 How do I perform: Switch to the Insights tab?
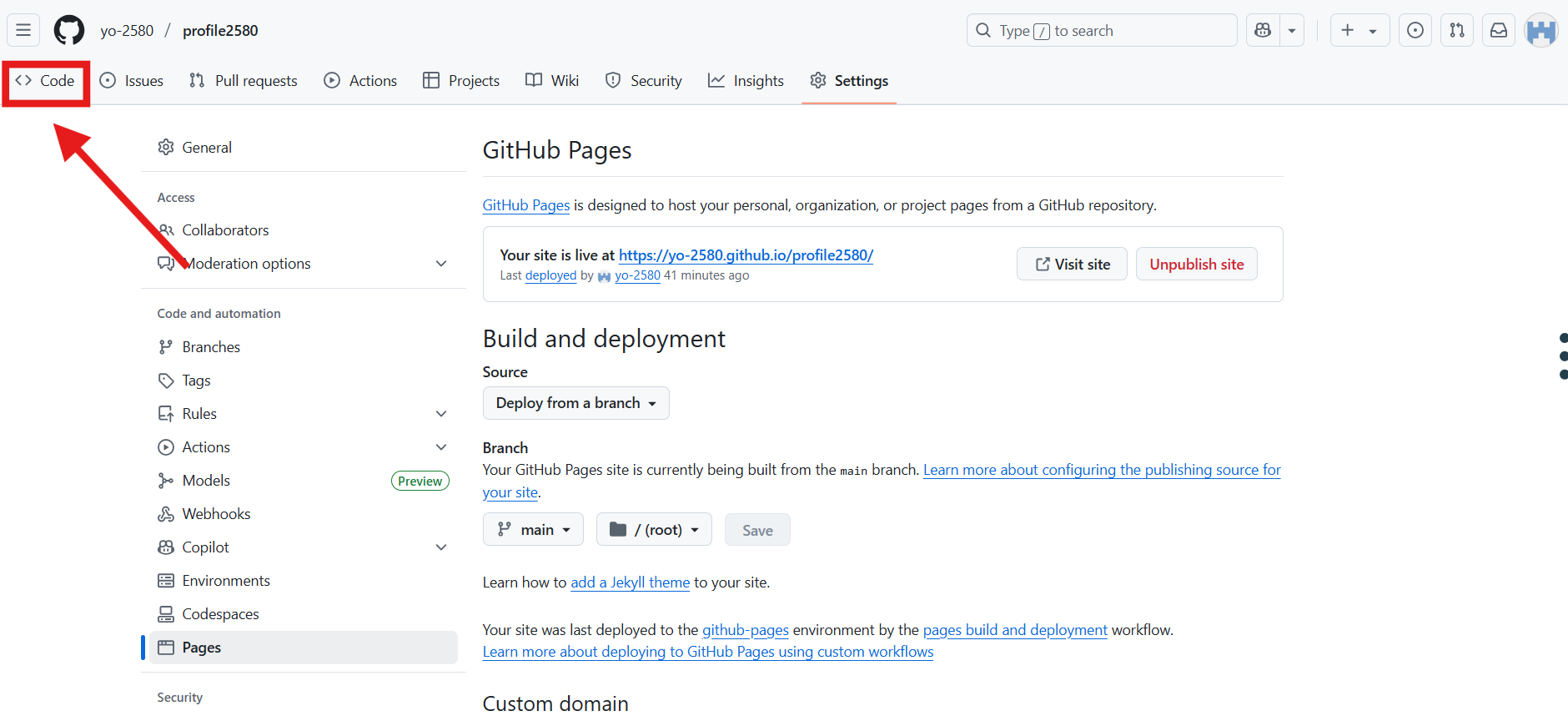click(x=746, y=80)
